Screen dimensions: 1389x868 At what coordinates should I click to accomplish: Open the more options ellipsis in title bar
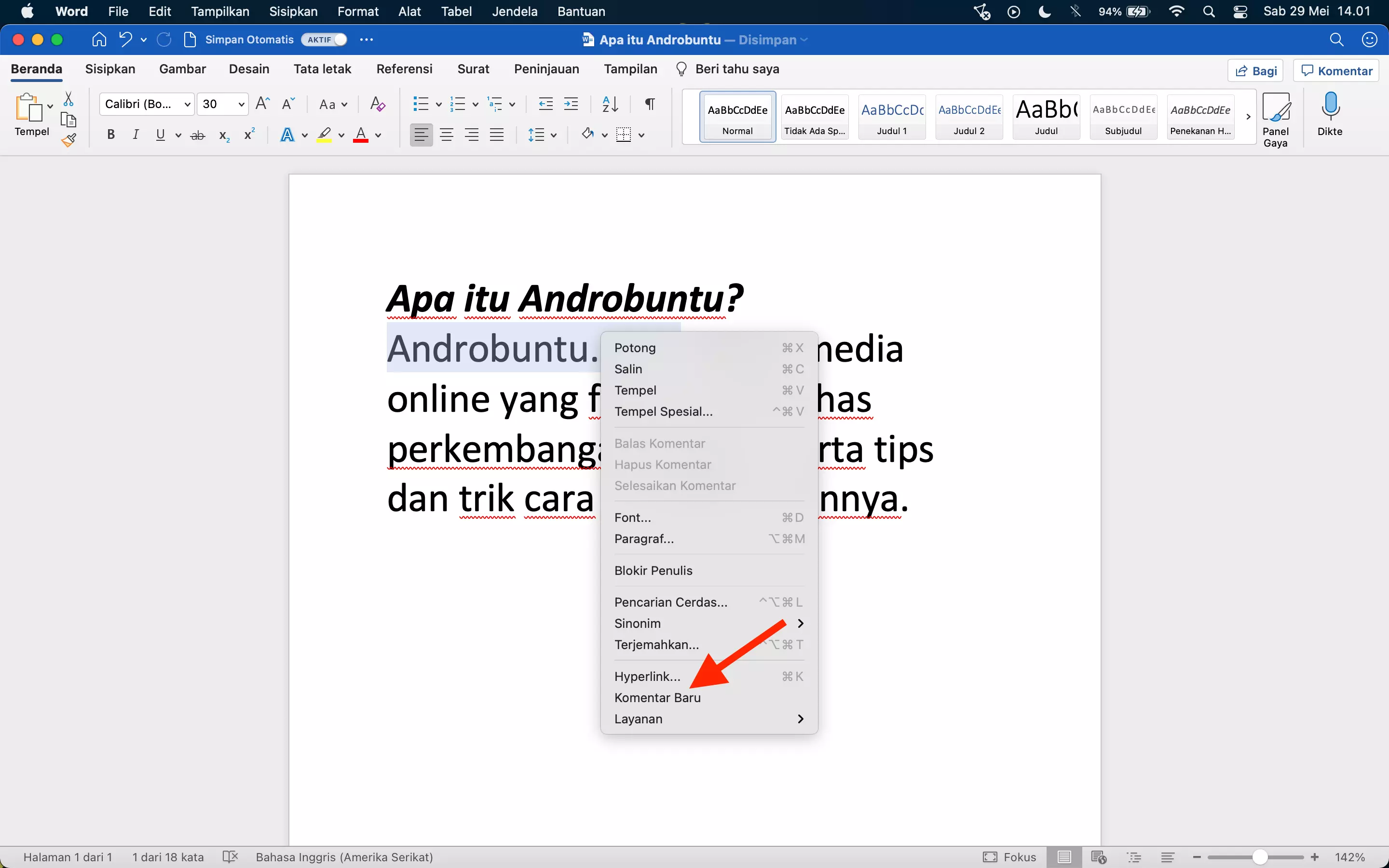(366, 40)
